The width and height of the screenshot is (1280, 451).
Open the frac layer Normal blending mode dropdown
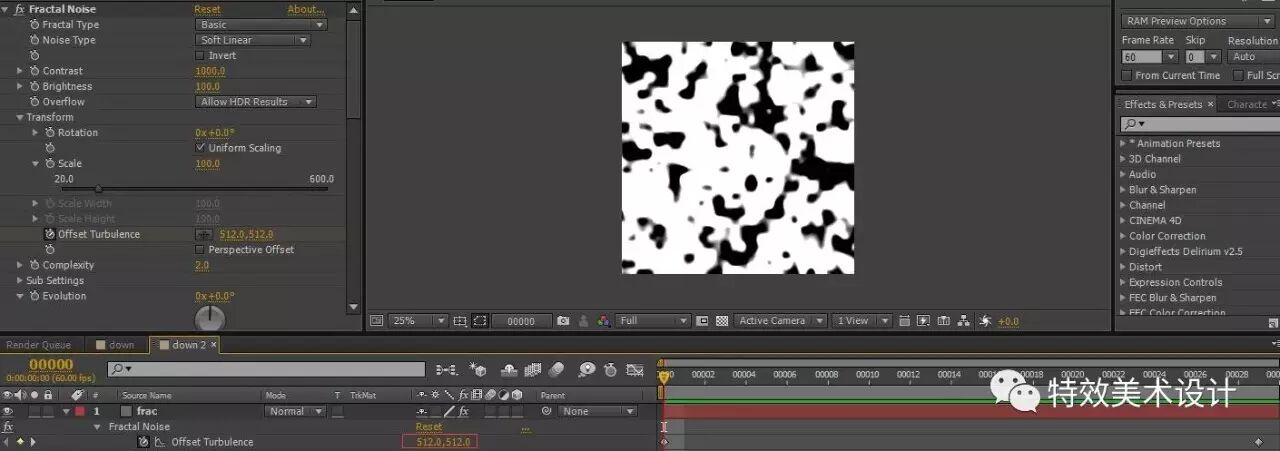point(295,411)
